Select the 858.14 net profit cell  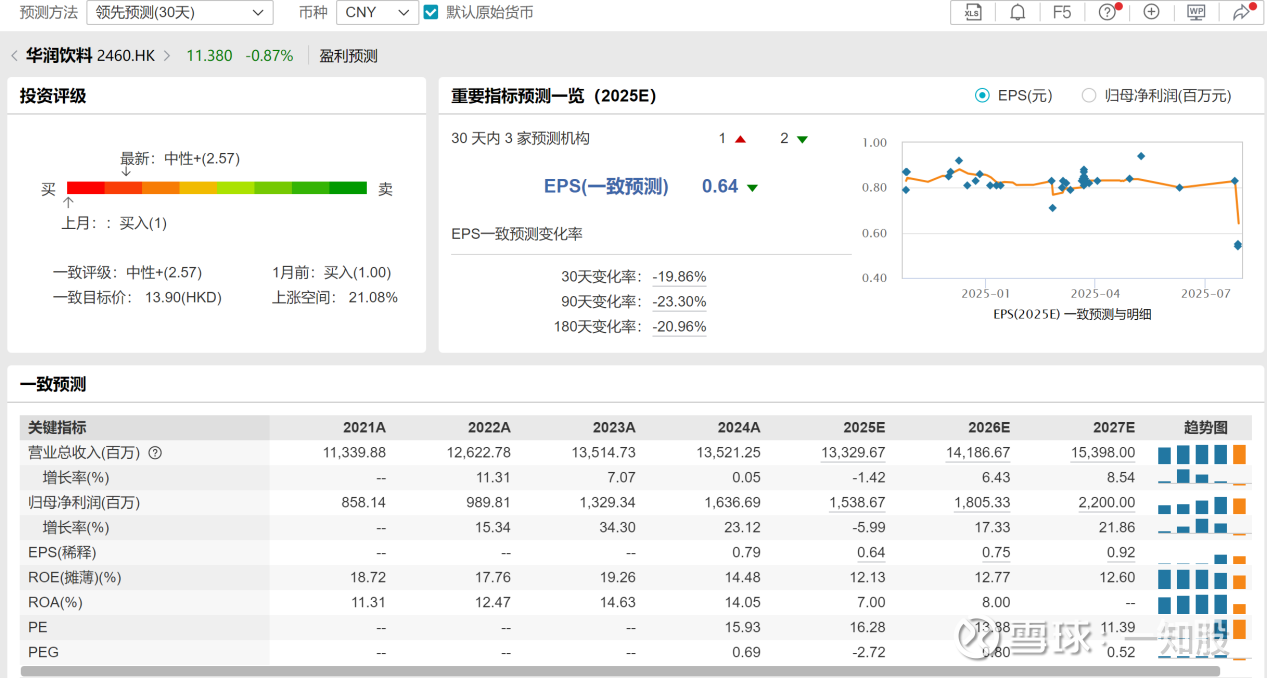coord(364,503)
